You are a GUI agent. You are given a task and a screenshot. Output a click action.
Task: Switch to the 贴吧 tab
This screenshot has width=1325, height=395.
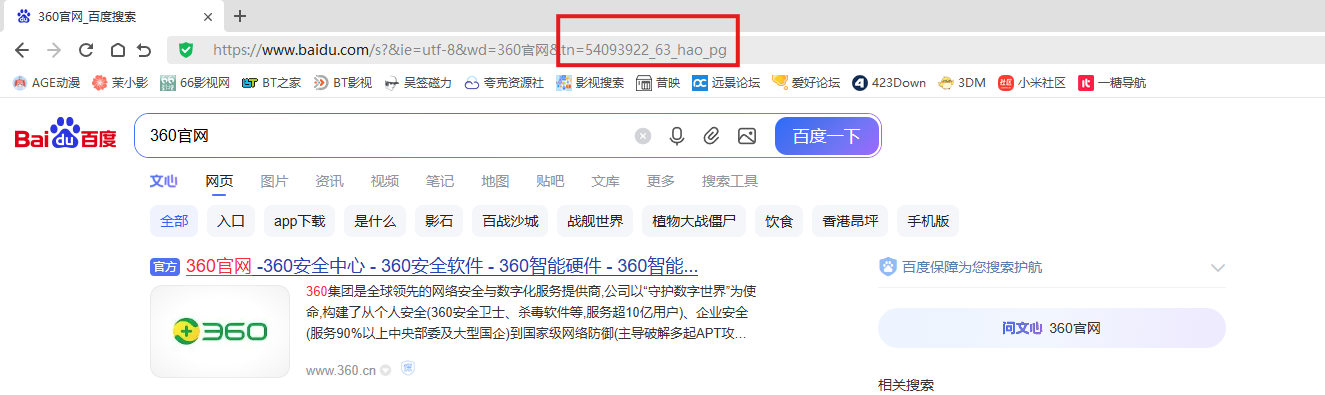pyautogui.click(x=550, y=181)
